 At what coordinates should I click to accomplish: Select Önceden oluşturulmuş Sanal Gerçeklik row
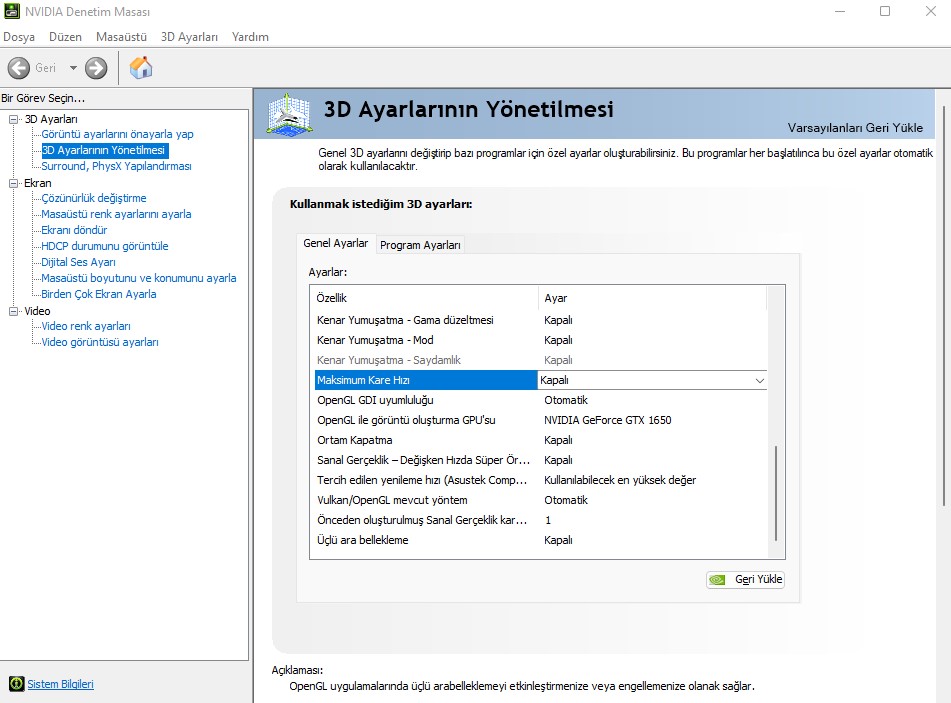click(540, 520)
